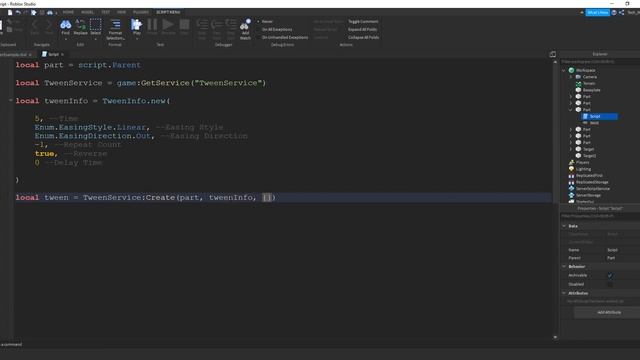Click the ServerStorage icon in Explorer
The height and width of the screenshot is (360, 640).
571,195
